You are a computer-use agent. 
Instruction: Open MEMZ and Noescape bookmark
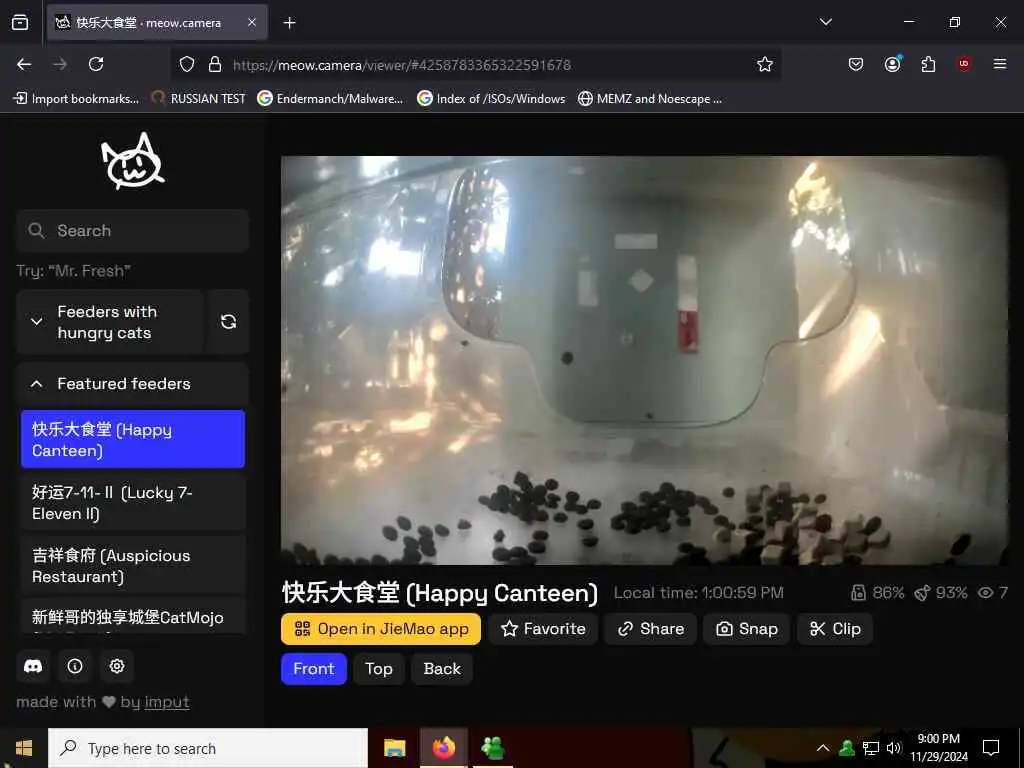(650, 99)
